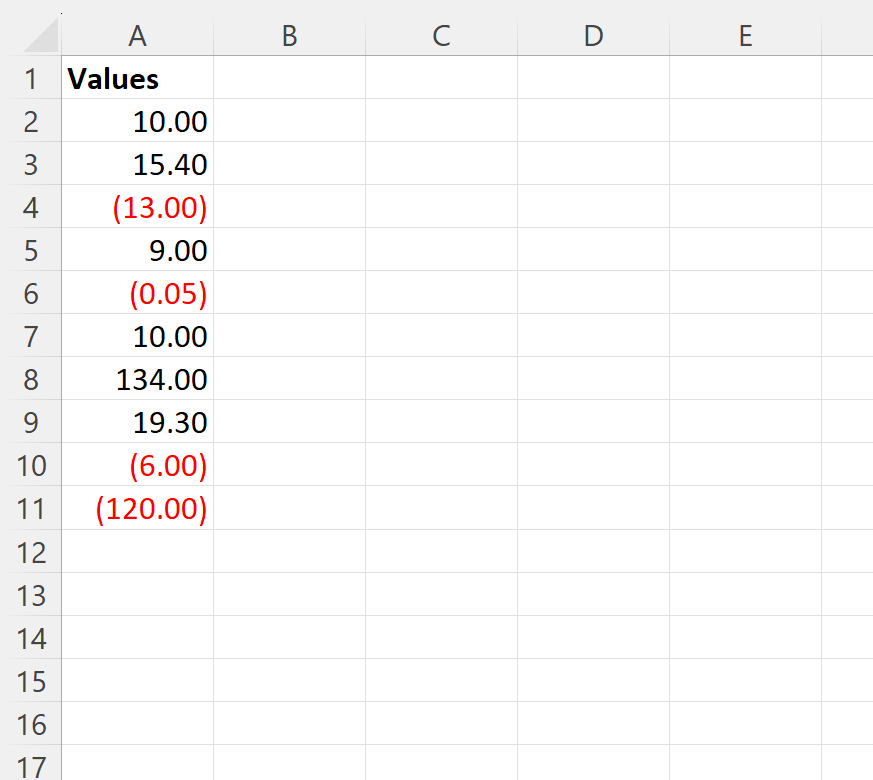Select row 4 header
This screenshot has width=873, height=780.
tap(31, 206)
